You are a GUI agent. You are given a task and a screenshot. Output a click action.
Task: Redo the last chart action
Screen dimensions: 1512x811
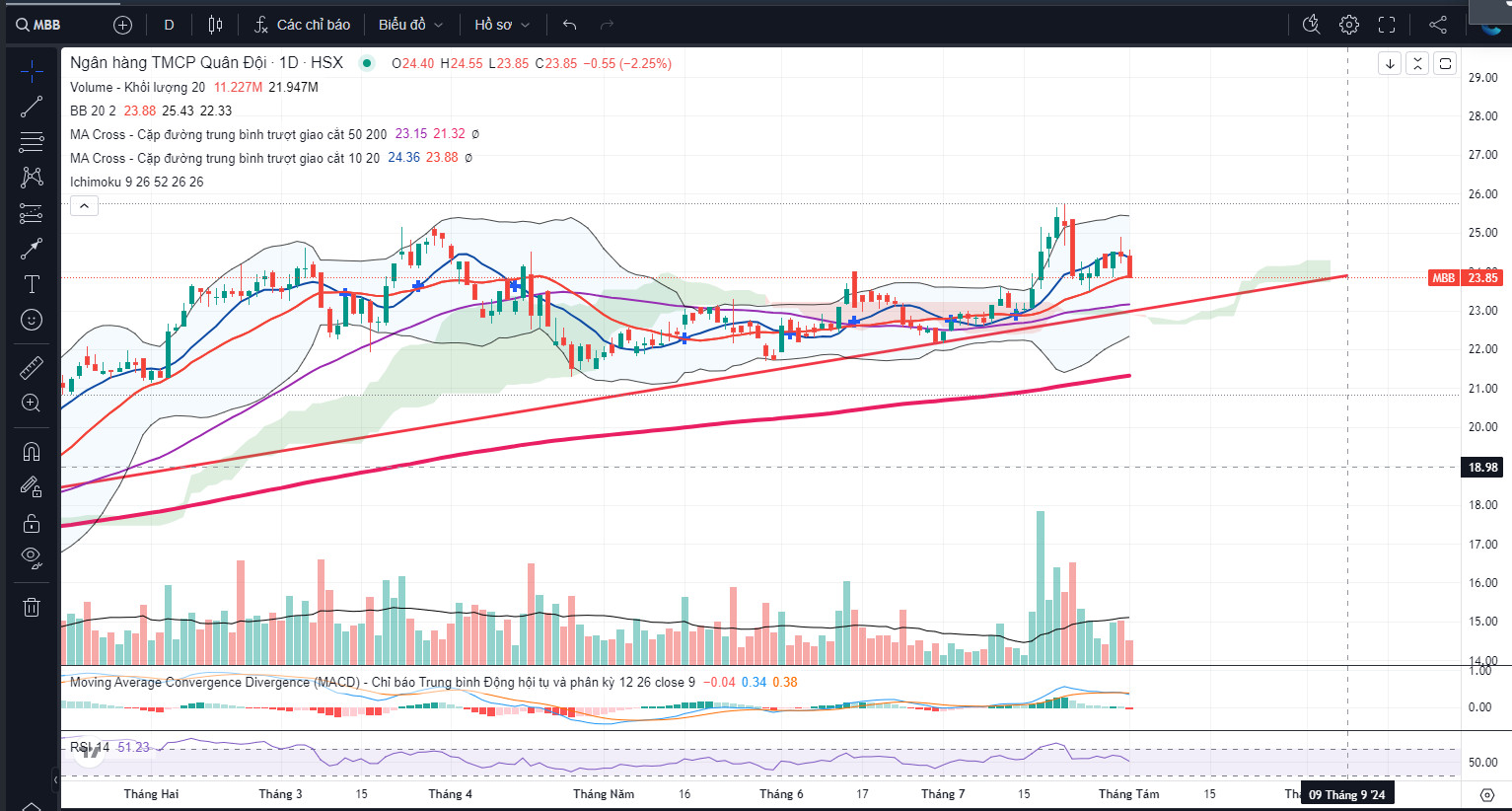607,25
